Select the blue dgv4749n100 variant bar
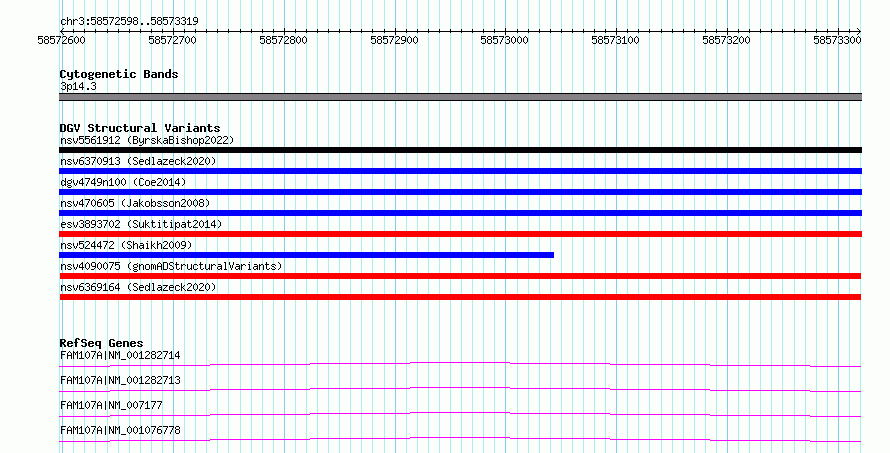This screenshot has height=453, width=890. pos(460,192)
